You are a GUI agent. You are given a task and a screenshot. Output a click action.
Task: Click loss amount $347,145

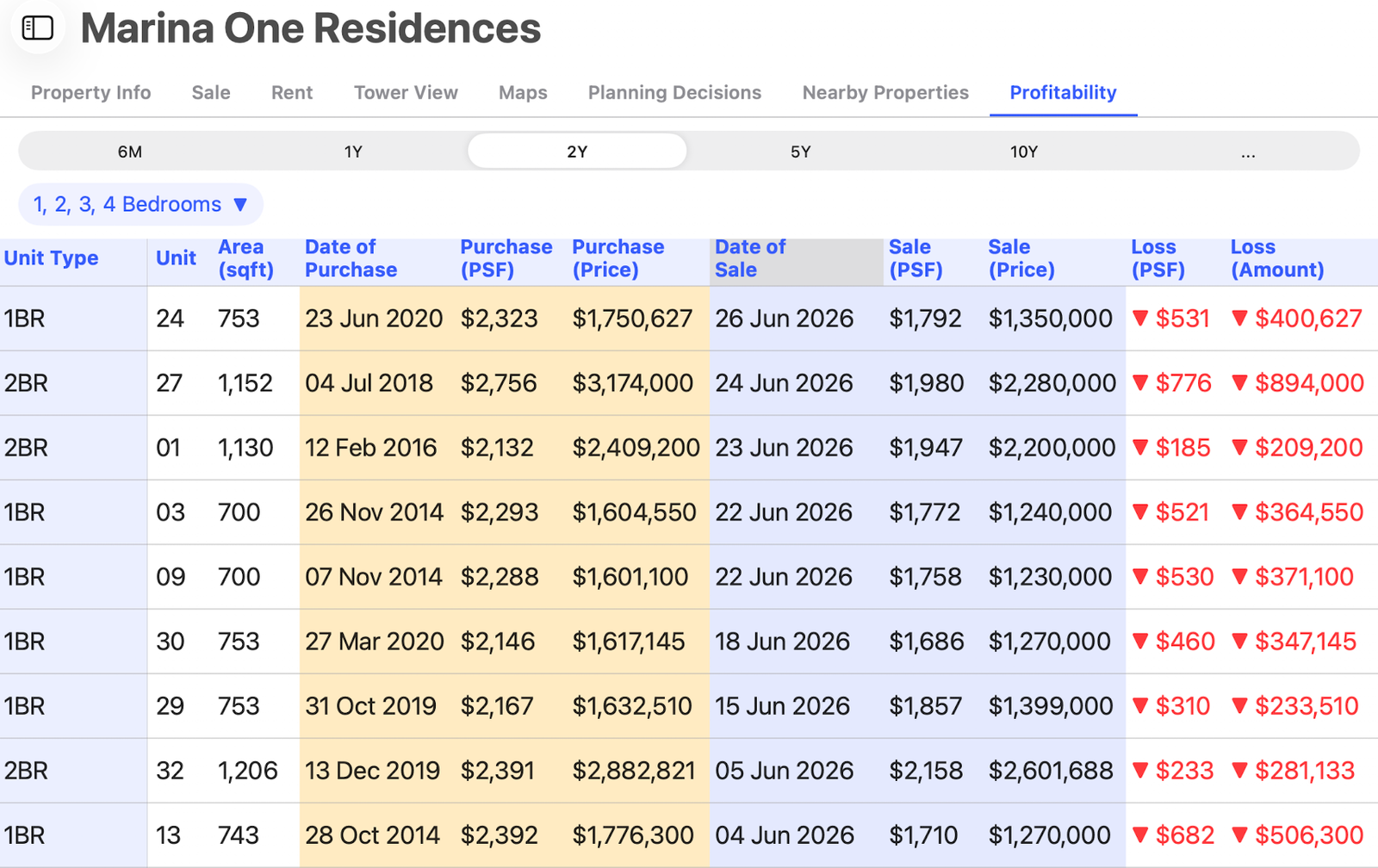click(x=1294, y=642)
